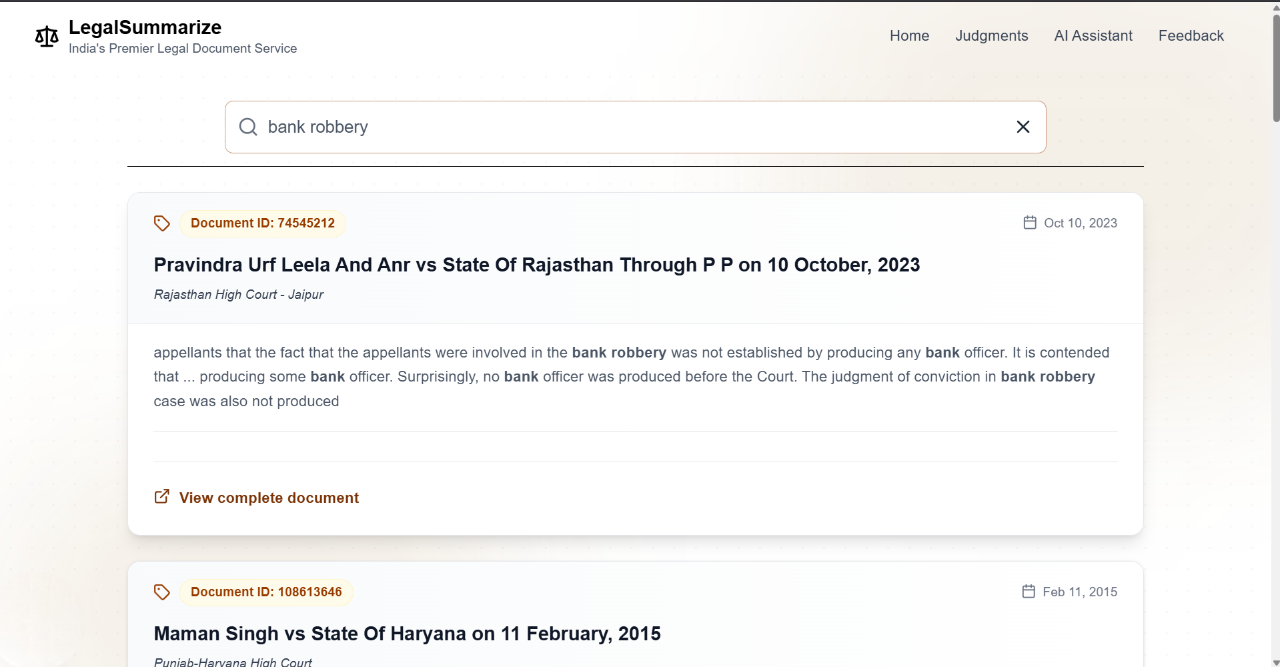The image size is (1280, 667).
Task: Open the AI Assistant page
Action: (x=1093, y=36)
